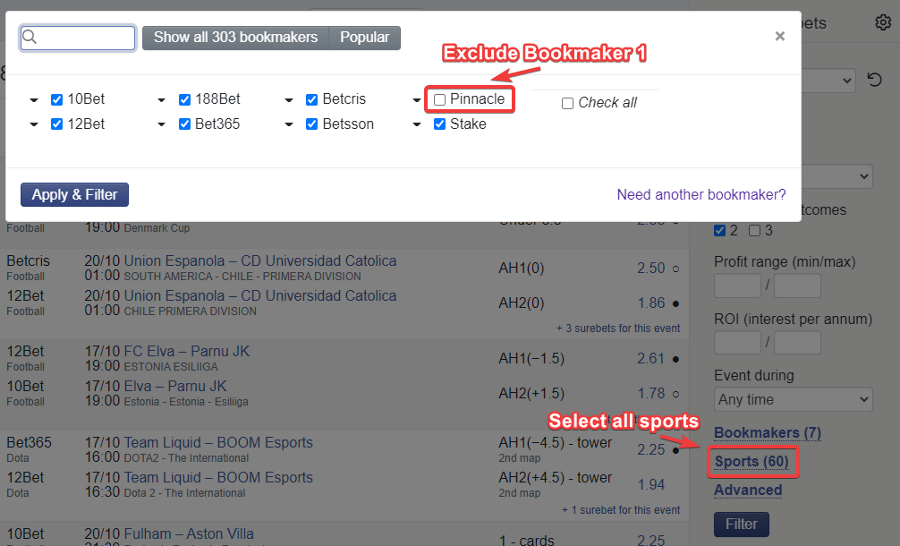
Task: Uncheck the Betsson checkbox
Action: 312,124
